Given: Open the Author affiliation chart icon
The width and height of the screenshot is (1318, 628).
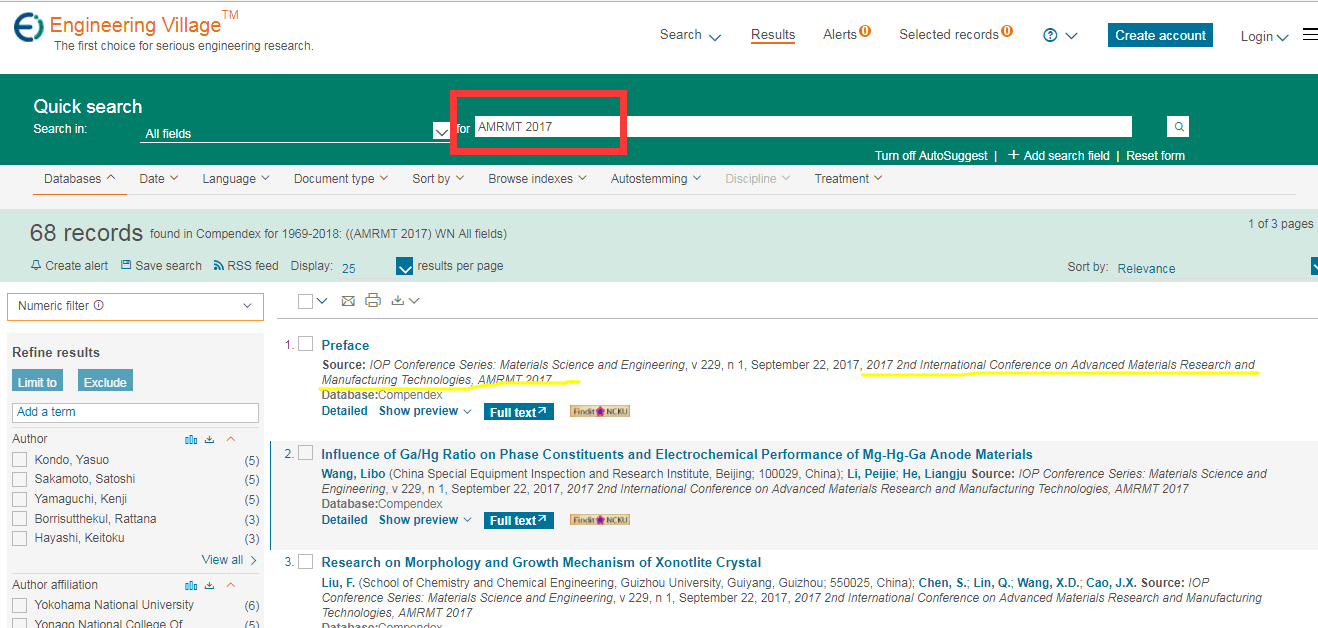Looking at the screenshot, I should [191, 585].
